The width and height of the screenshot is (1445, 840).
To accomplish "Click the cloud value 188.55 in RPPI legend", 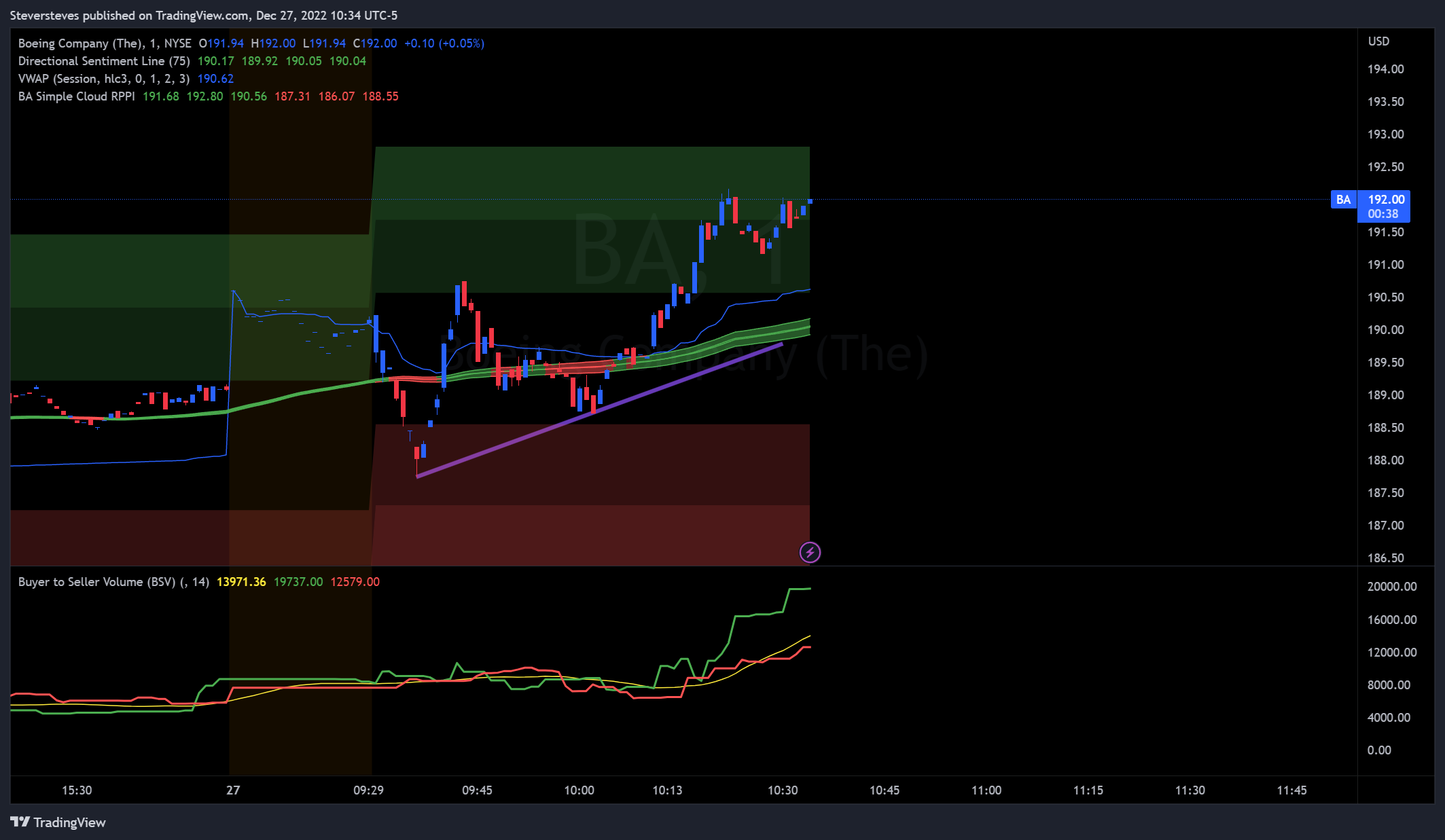I will point(380,96).
